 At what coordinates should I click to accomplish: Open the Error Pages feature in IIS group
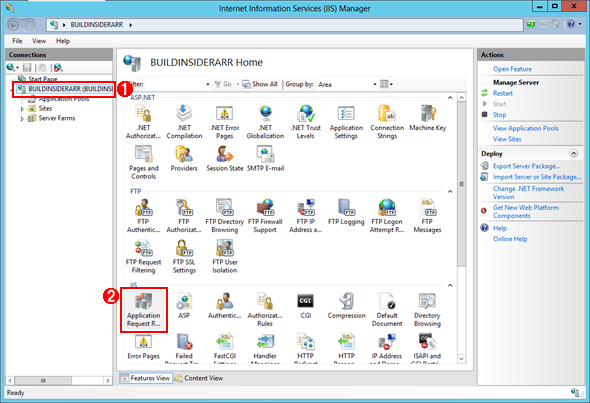(143, 346)
